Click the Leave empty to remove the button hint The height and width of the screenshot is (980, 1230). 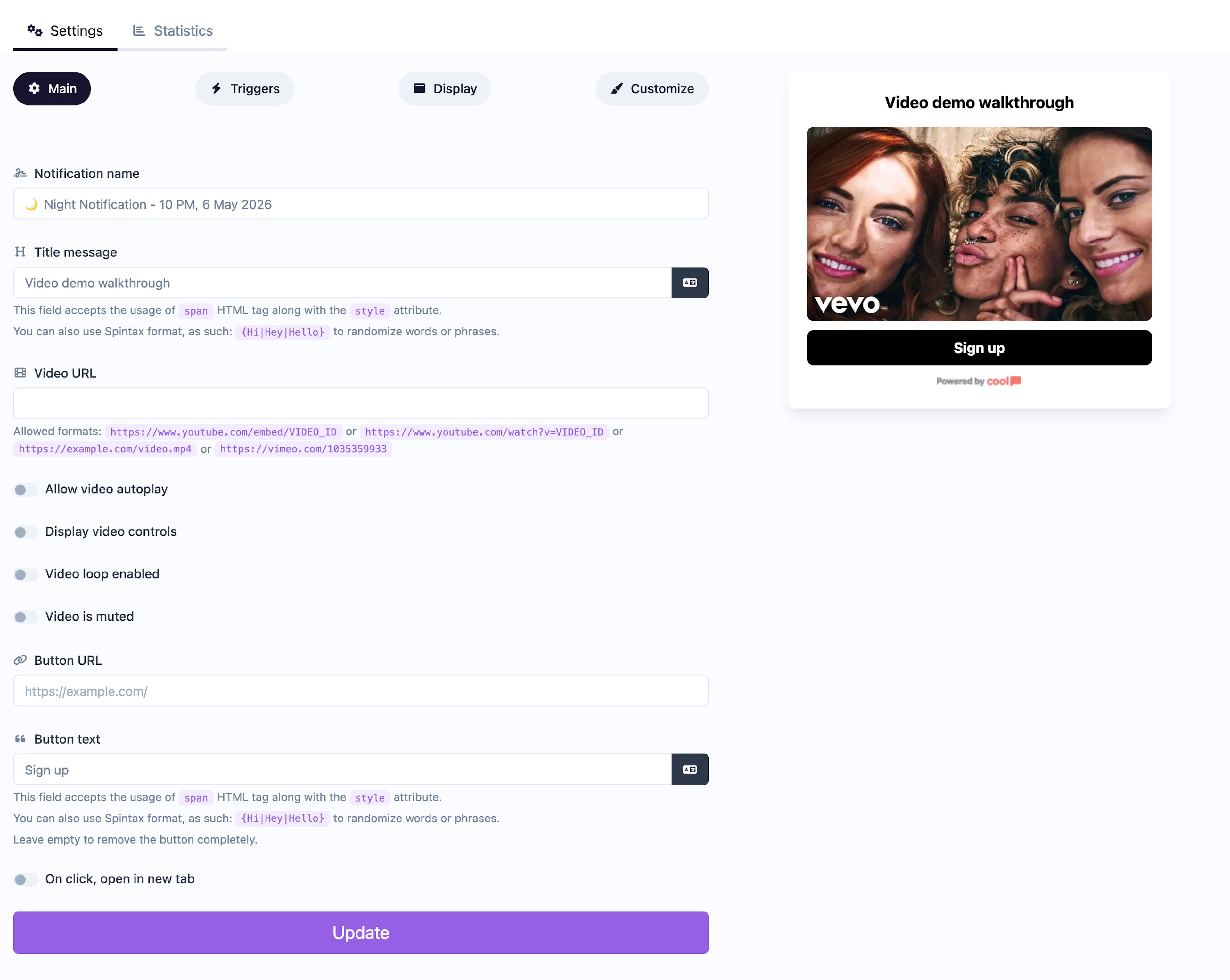pos(135,840)
